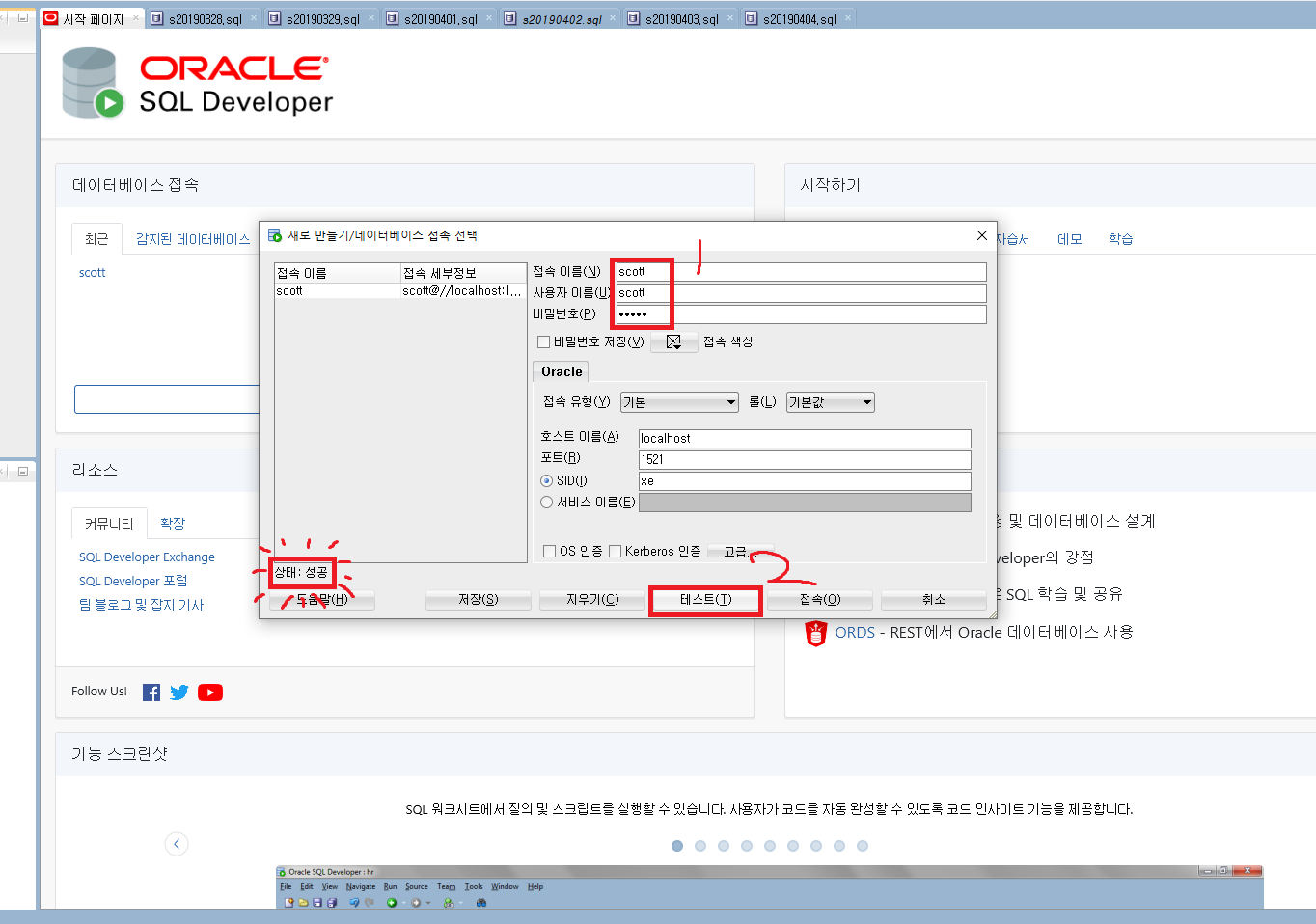Click the 테스트 button
The height and width of the screenshot is (924, 1316).
coord(705,600)
